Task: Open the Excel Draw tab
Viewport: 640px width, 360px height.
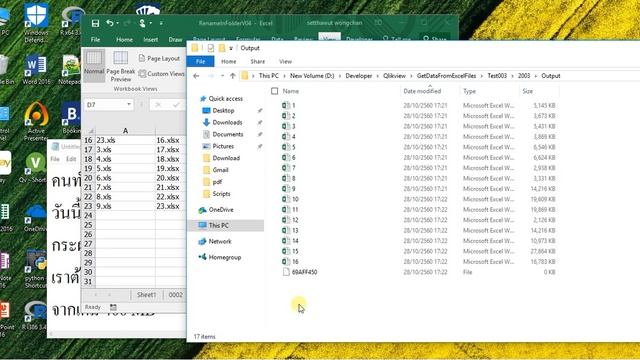Action: (176, 40)
